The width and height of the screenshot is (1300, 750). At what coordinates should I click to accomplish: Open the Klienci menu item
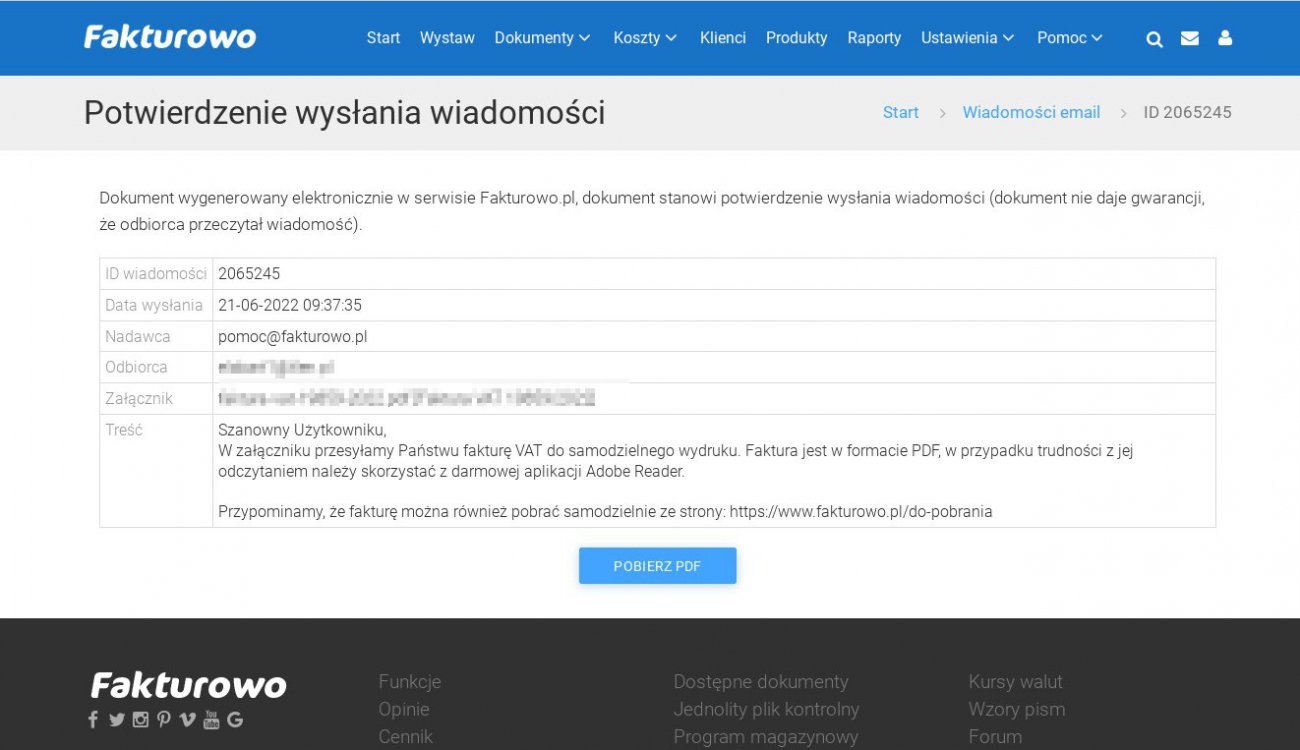click(x=723, y=38)
